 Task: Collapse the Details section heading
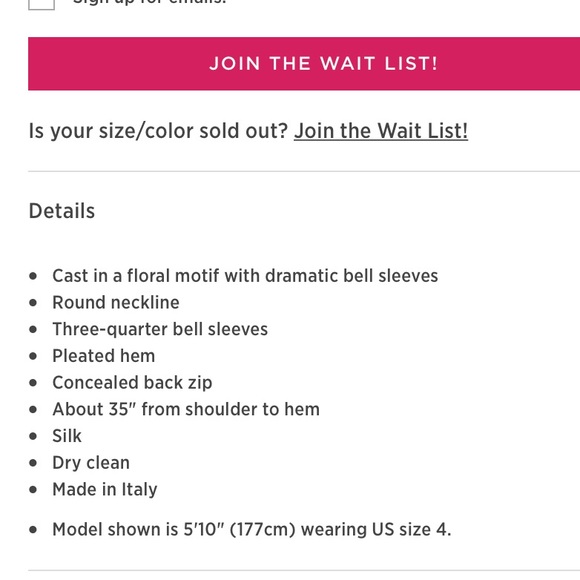click(x=62, y=211)
